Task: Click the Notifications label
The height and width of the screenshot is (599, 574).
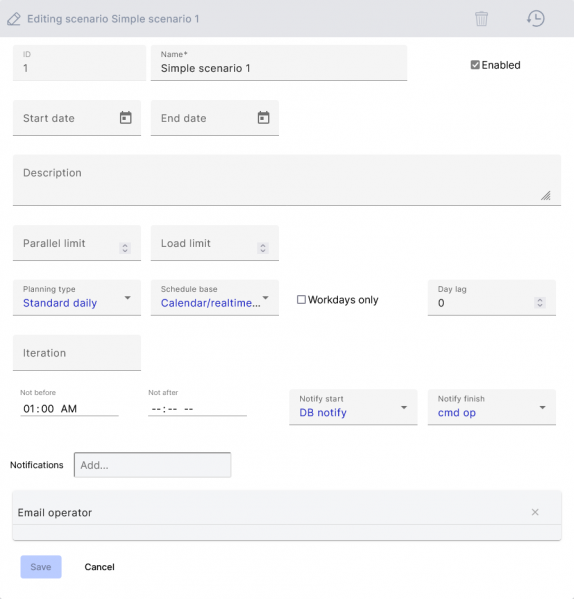Action: point(37,465)
